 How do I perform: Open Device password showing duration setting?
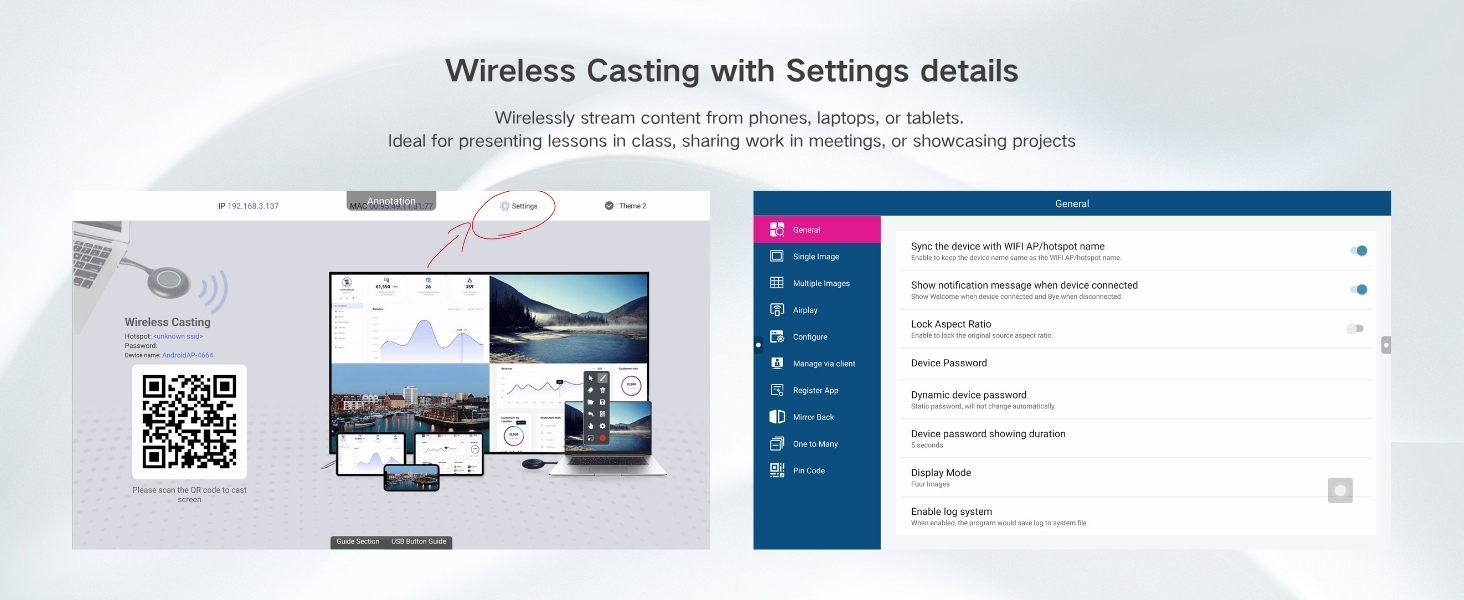1136,439
